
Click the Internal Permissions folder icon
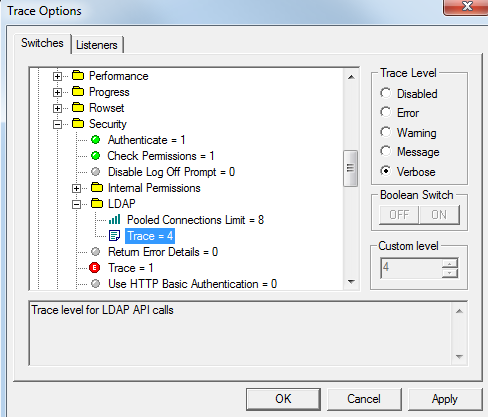(97, 187)
